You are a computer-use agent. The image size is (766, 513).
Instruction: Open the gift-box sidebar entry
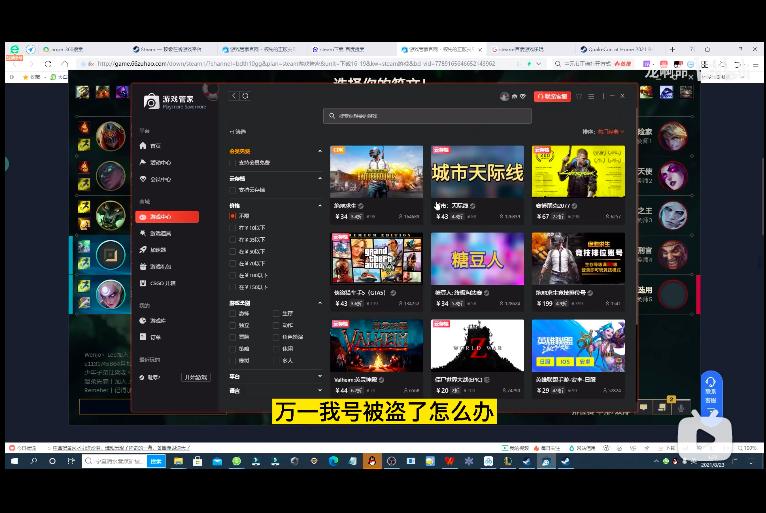[x=155, y=266]
